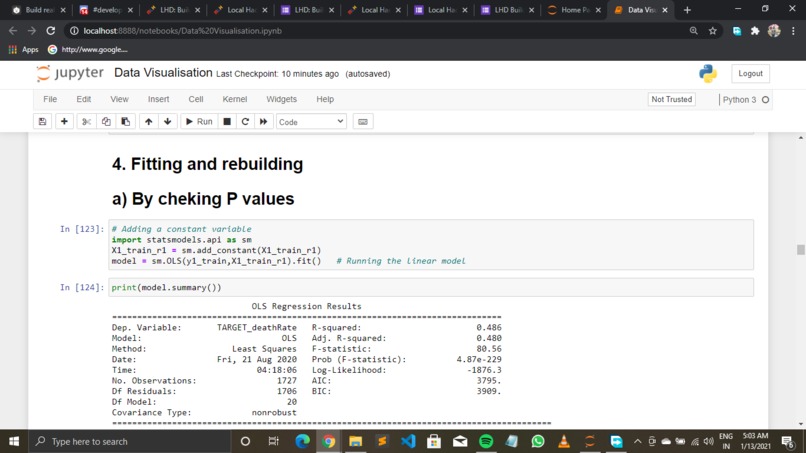The width and height of the screenshot is (806, 453).
Task: Switch to the Build real browser tab
Action: click(x=40, y=10)
